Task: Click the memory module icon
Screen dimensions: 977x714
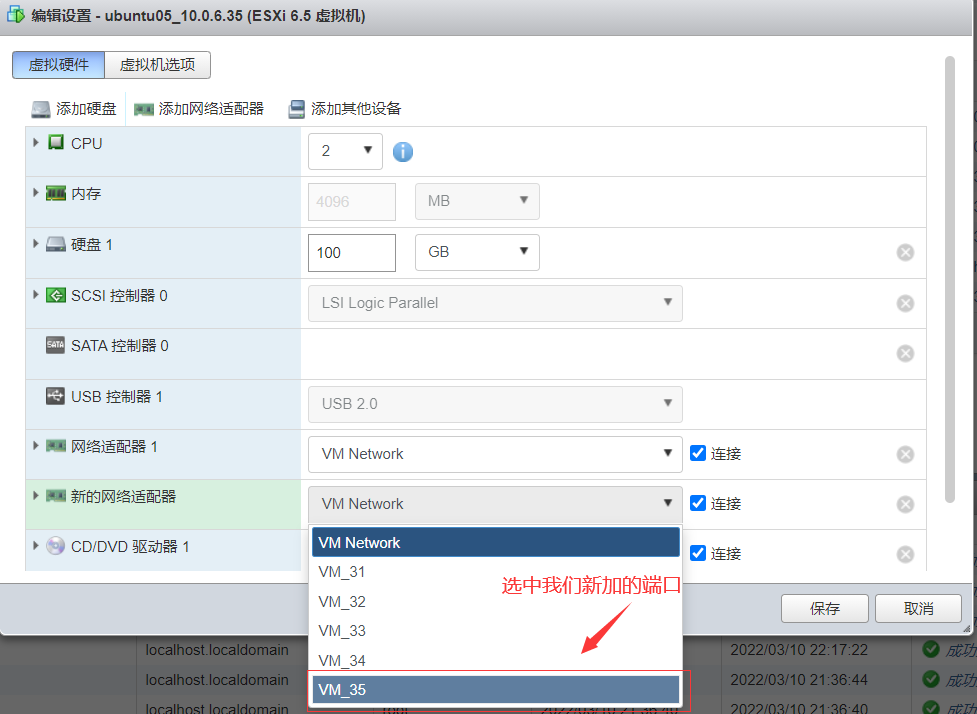Action: tap(56, 193)
